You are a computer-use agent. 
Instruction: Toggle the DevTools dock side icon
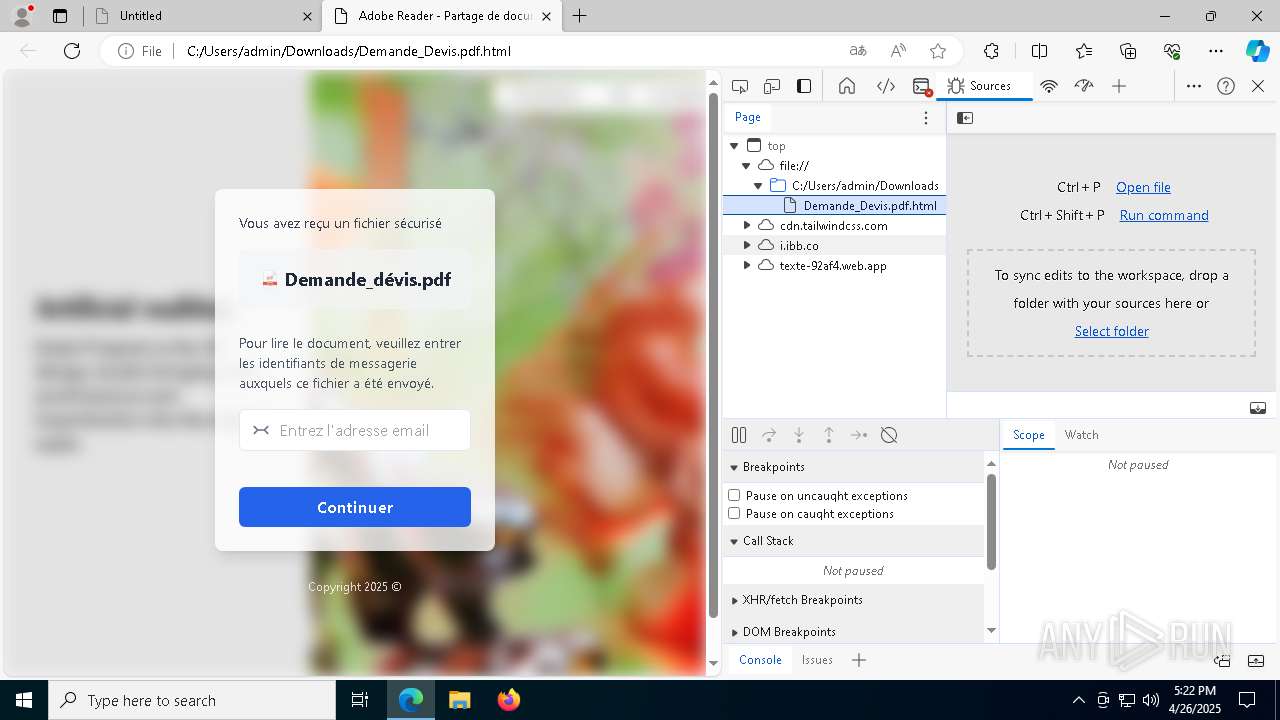(x=804, y=86)
